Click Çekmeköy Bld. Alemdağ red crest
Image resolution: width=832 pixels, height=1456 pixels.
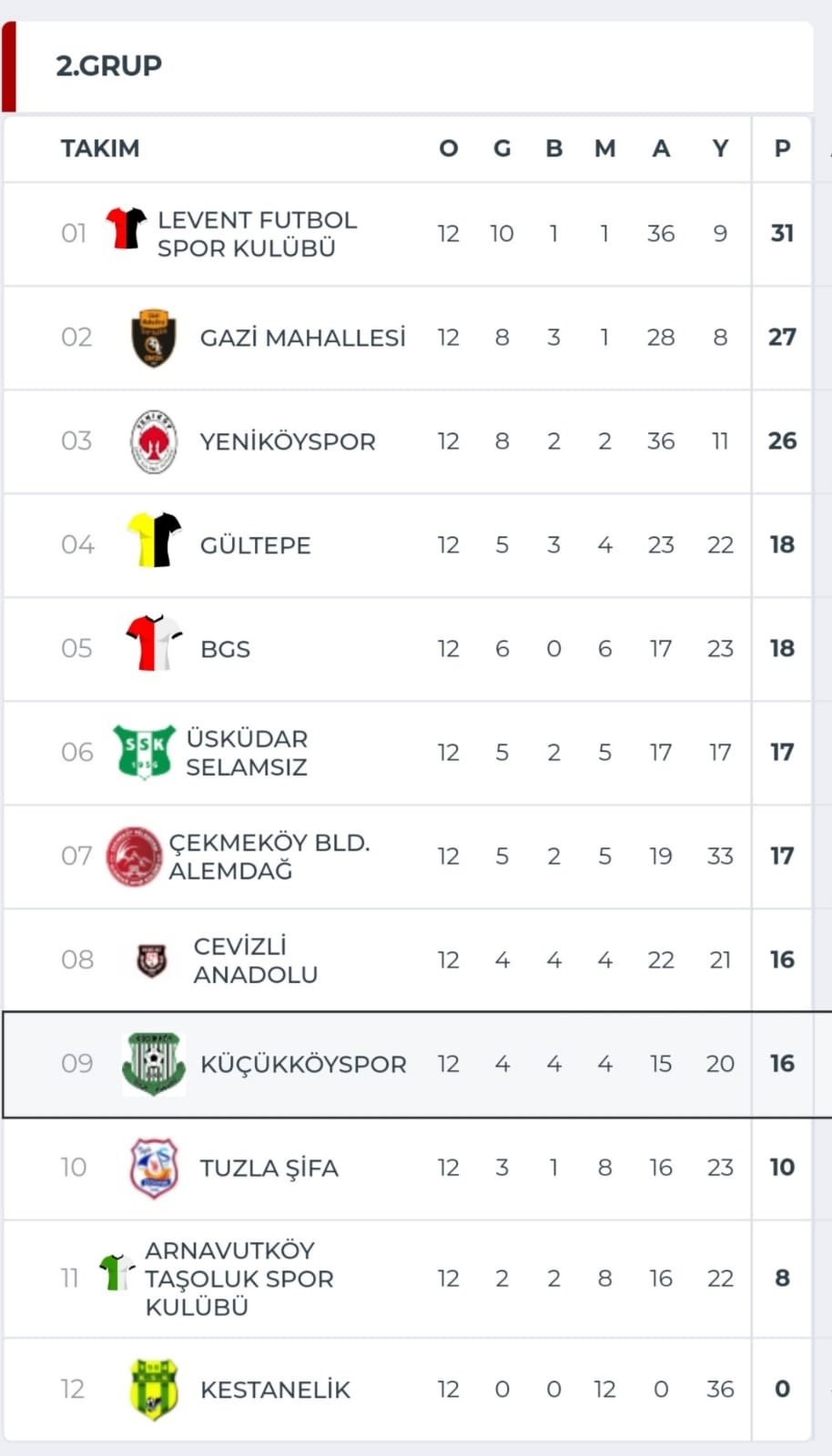point(134,856)
